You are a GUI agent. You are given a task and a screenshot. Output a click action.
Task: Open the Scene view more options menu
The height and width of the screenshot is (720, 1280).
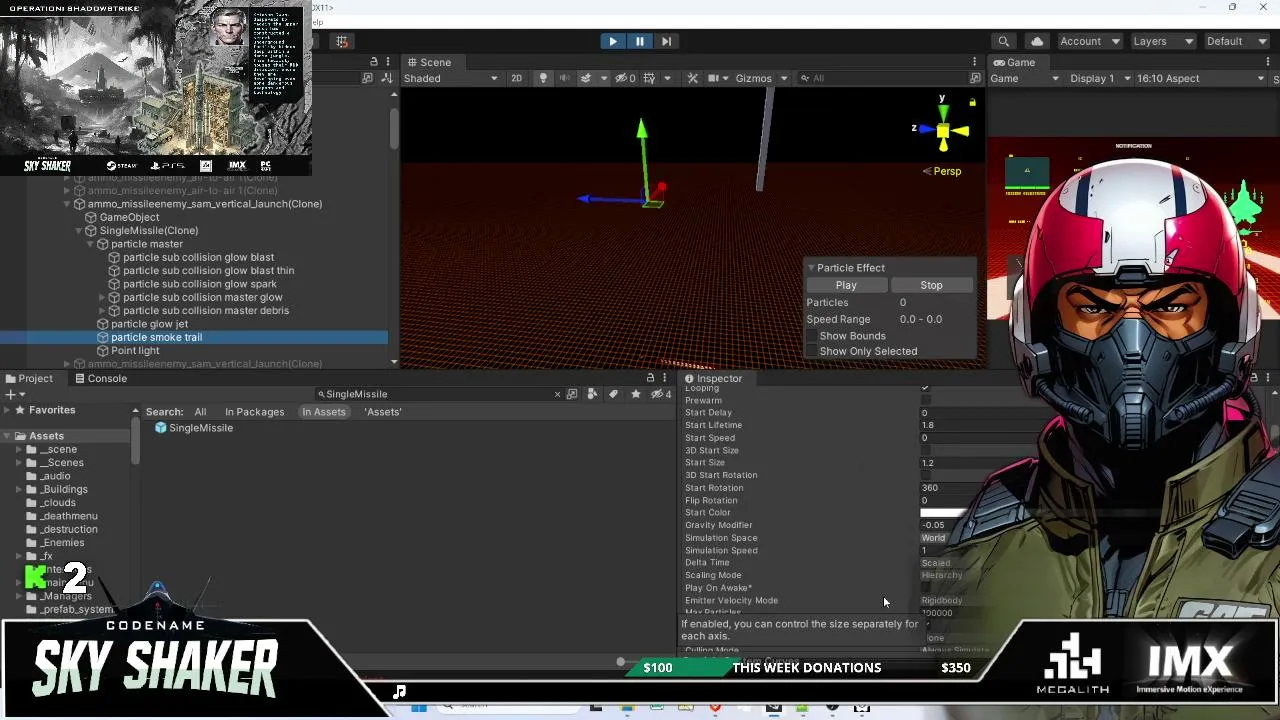click(x=974, y=62)
